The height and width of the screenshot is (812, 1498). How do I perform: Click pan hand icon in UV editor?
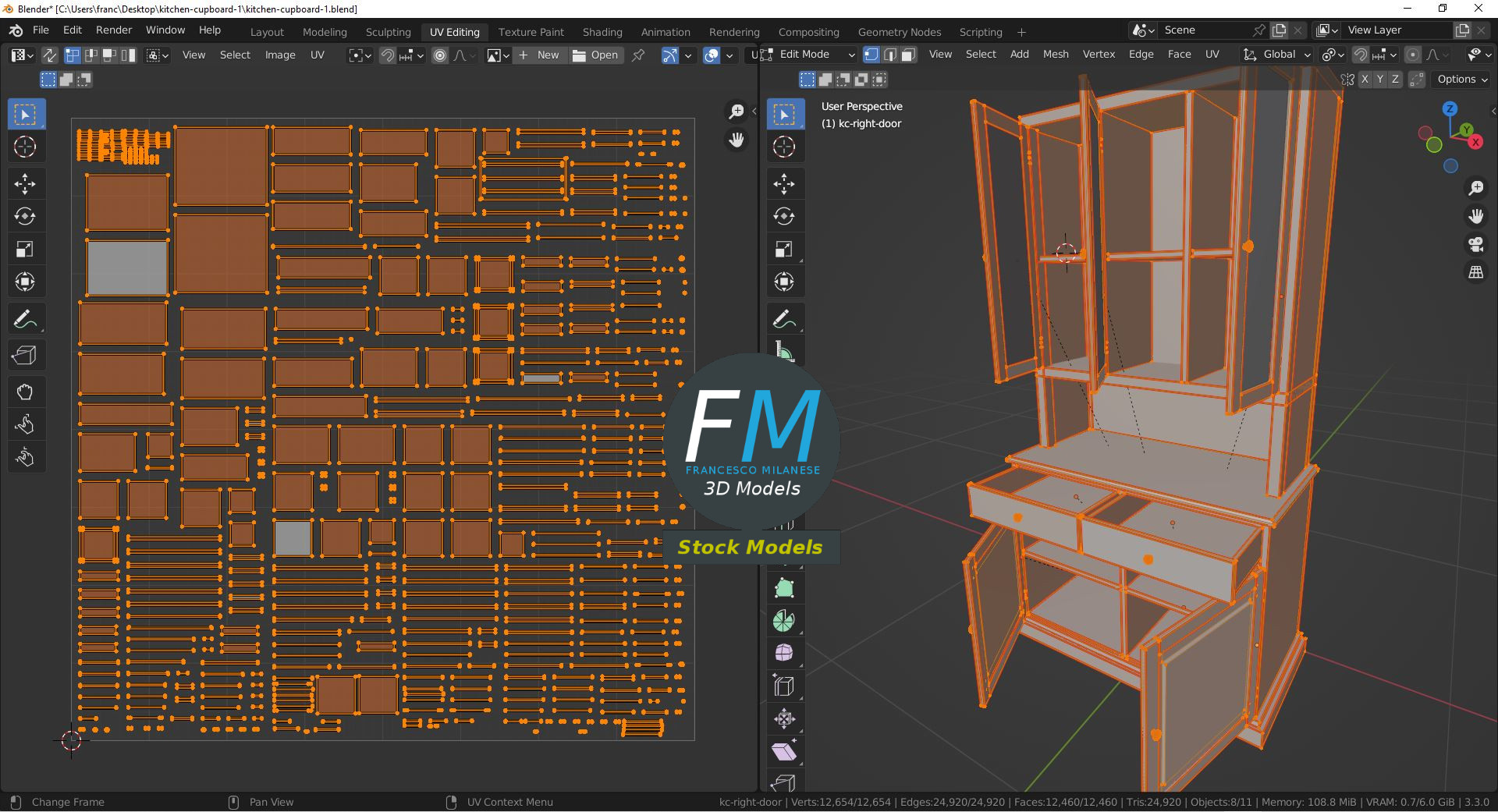tap(736, 140)
